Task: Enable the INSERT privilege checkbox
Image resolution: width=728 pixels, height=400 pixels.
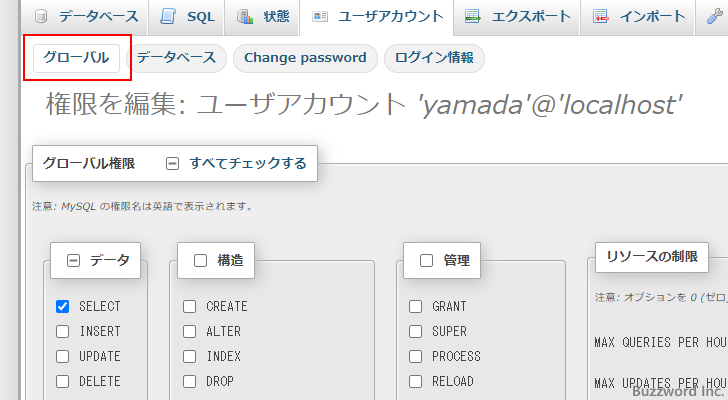Action: pos(63,332)
